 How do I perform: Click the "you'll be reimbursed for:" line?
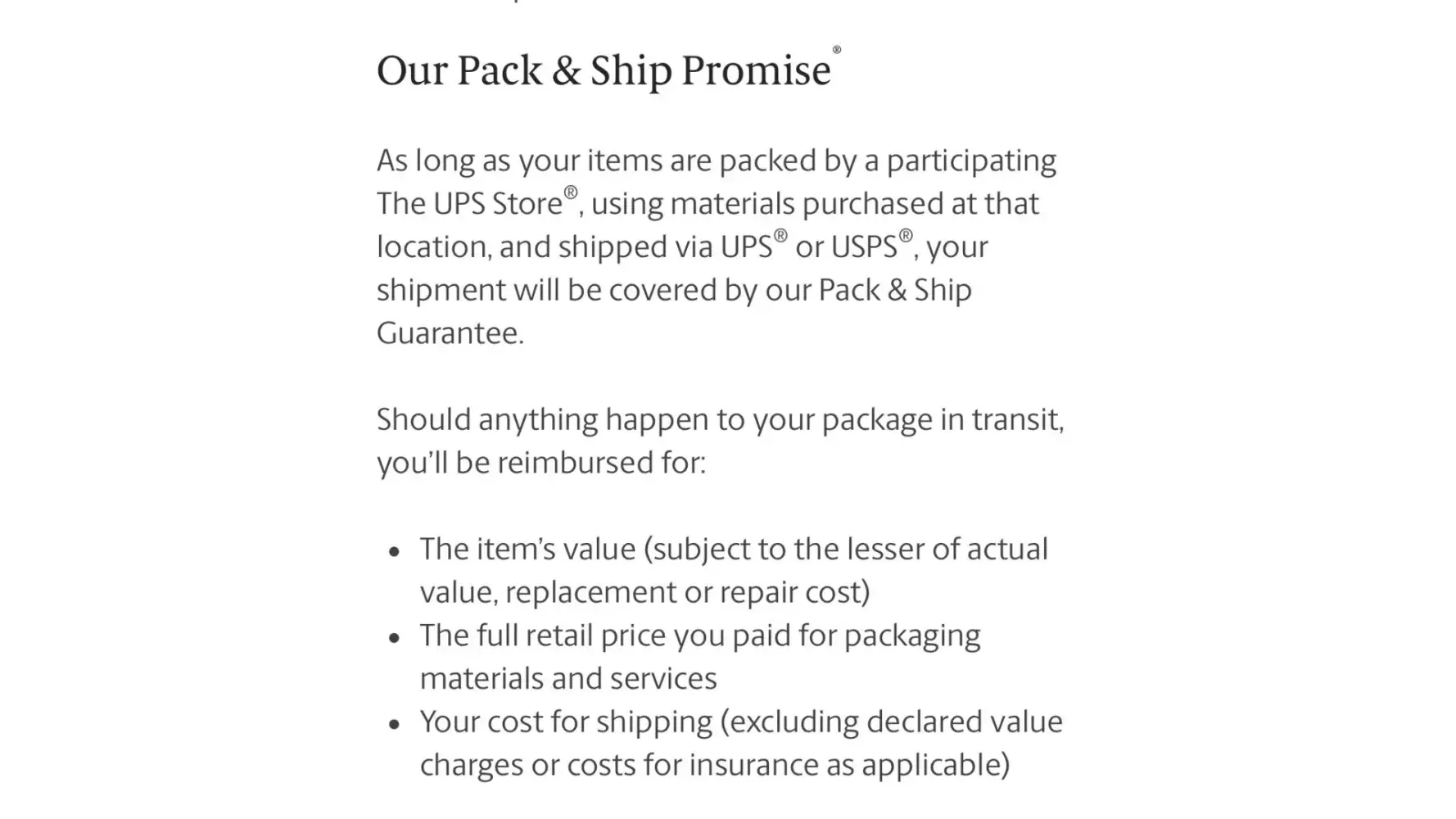coord(540,464)
